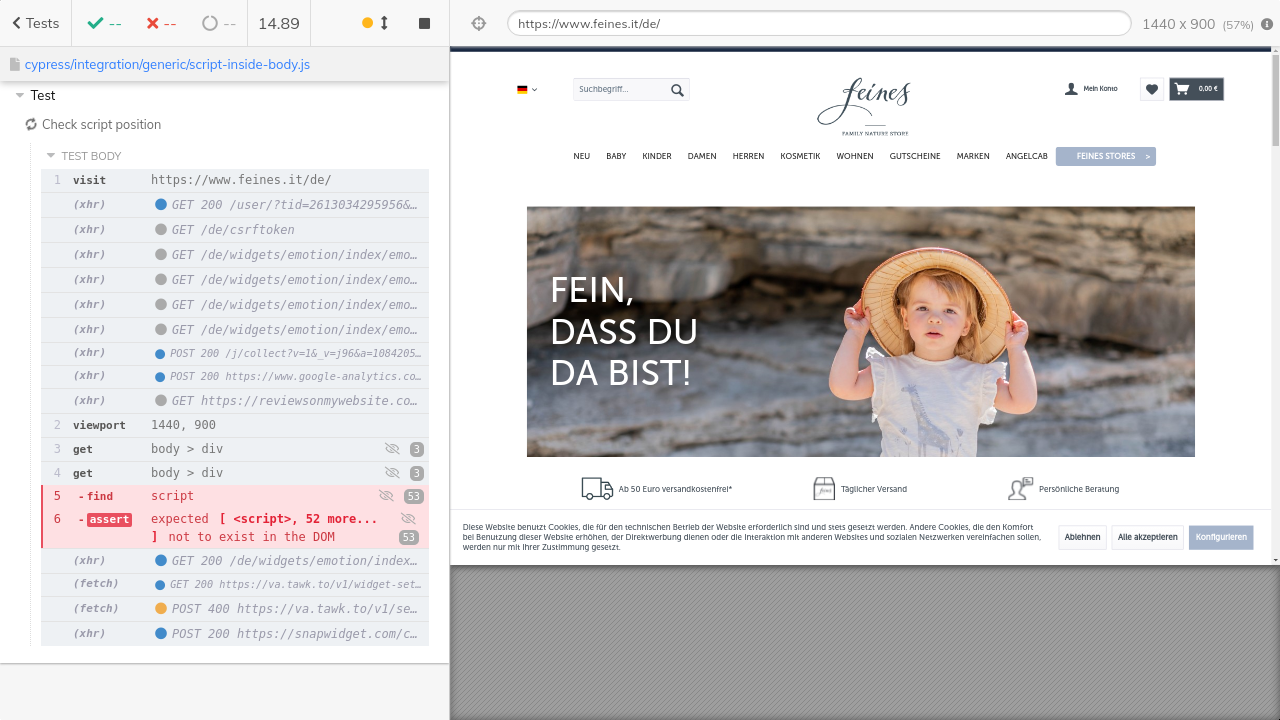Open the wishlist heart icon

(1151, 89)
